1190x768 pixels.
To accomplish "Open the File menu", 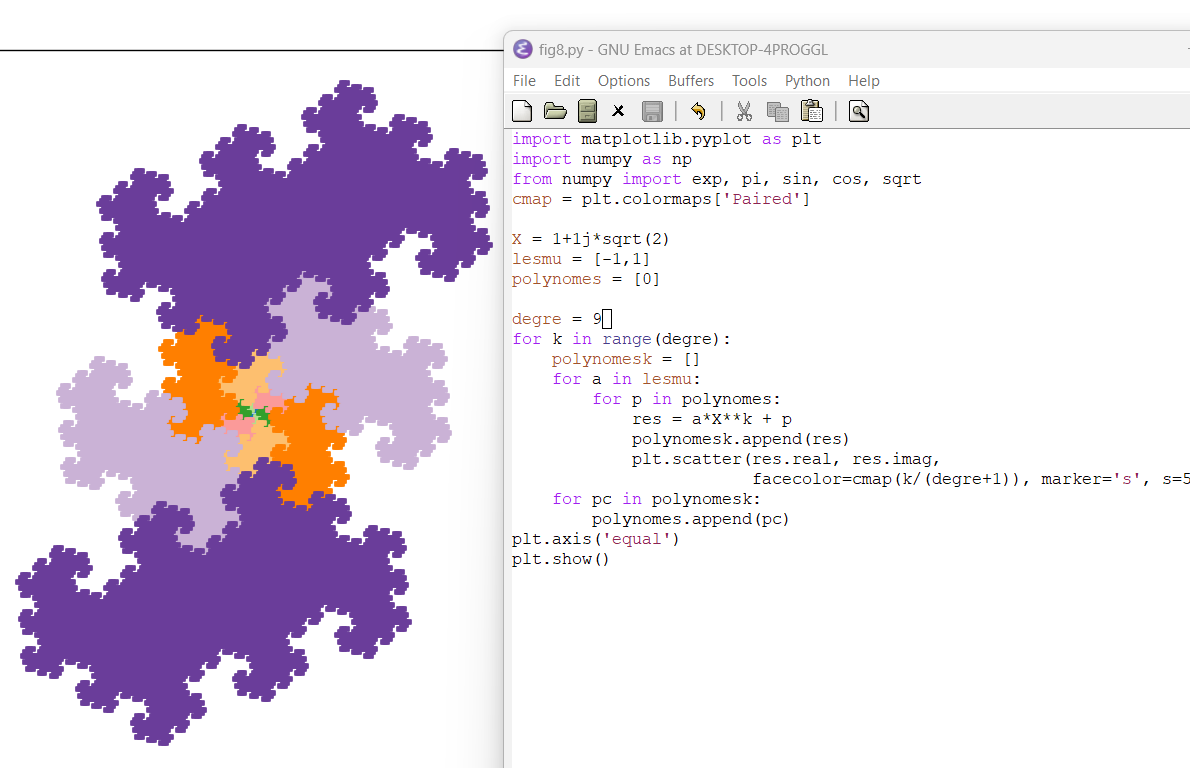I will click(x=524, y=81).
